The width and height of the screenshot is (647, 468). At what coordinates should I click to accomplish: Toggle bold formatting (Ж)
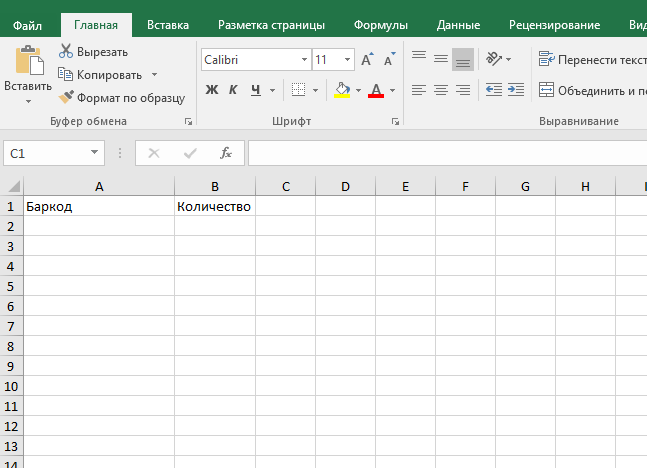pyautogui.click(x=212, y=90)
